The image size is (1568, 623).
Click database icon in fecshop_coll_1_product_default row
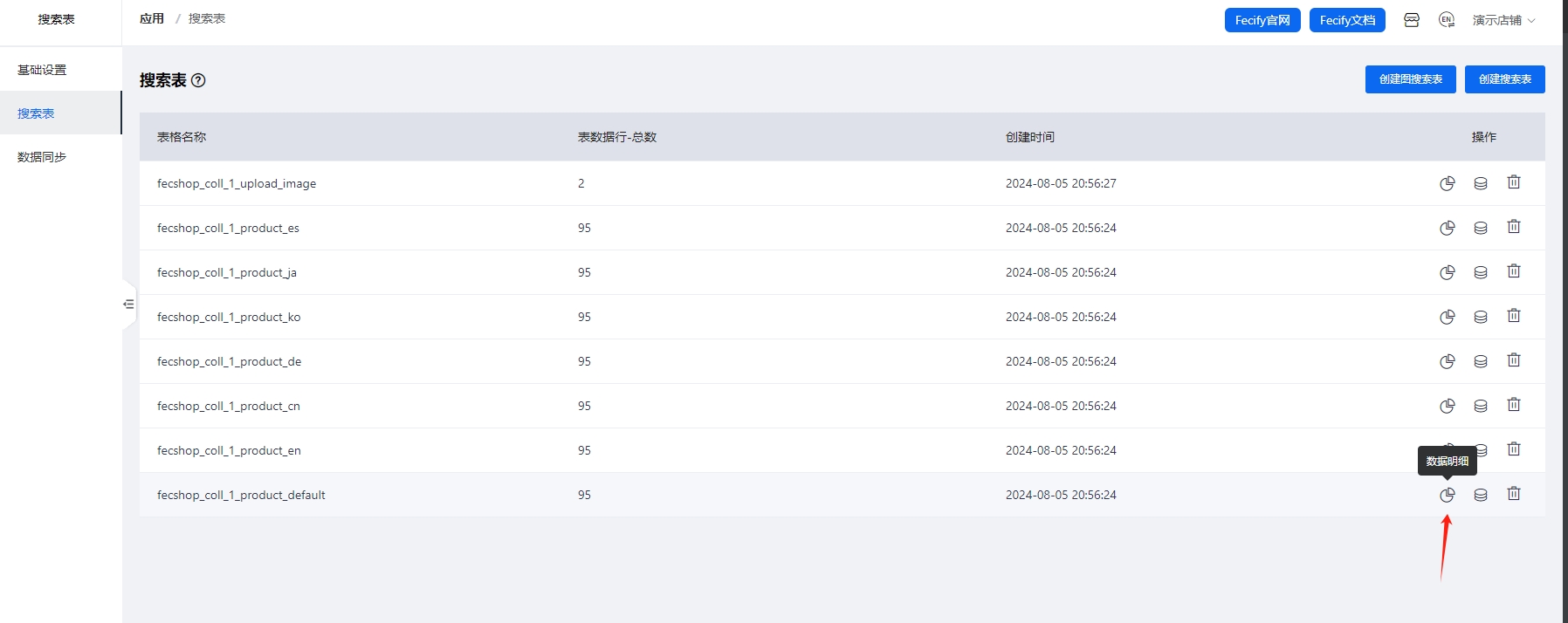(x=1481, y=495)
